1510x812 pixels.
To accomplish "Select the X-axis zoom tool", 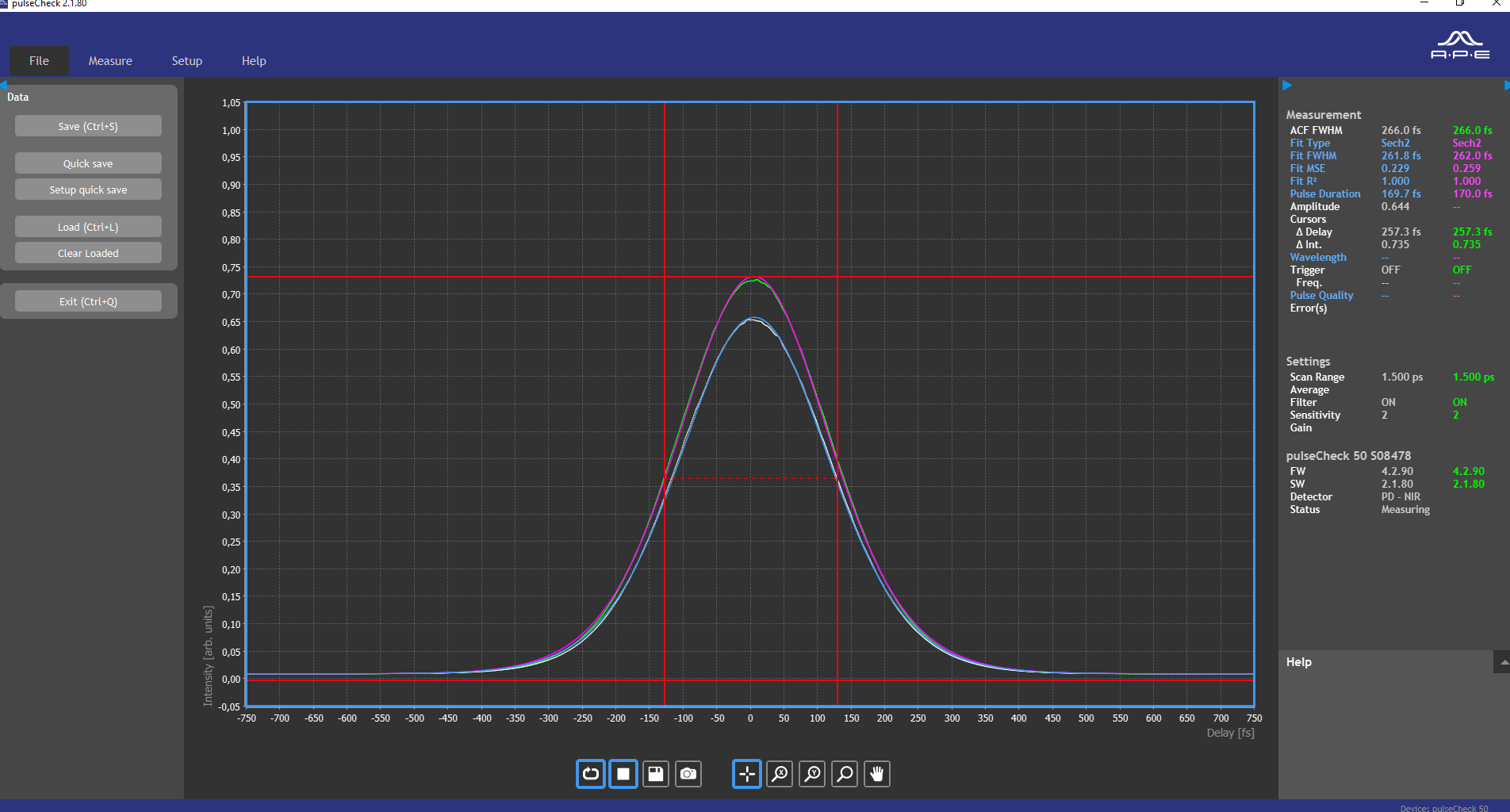I will click(x=780, y=774).
